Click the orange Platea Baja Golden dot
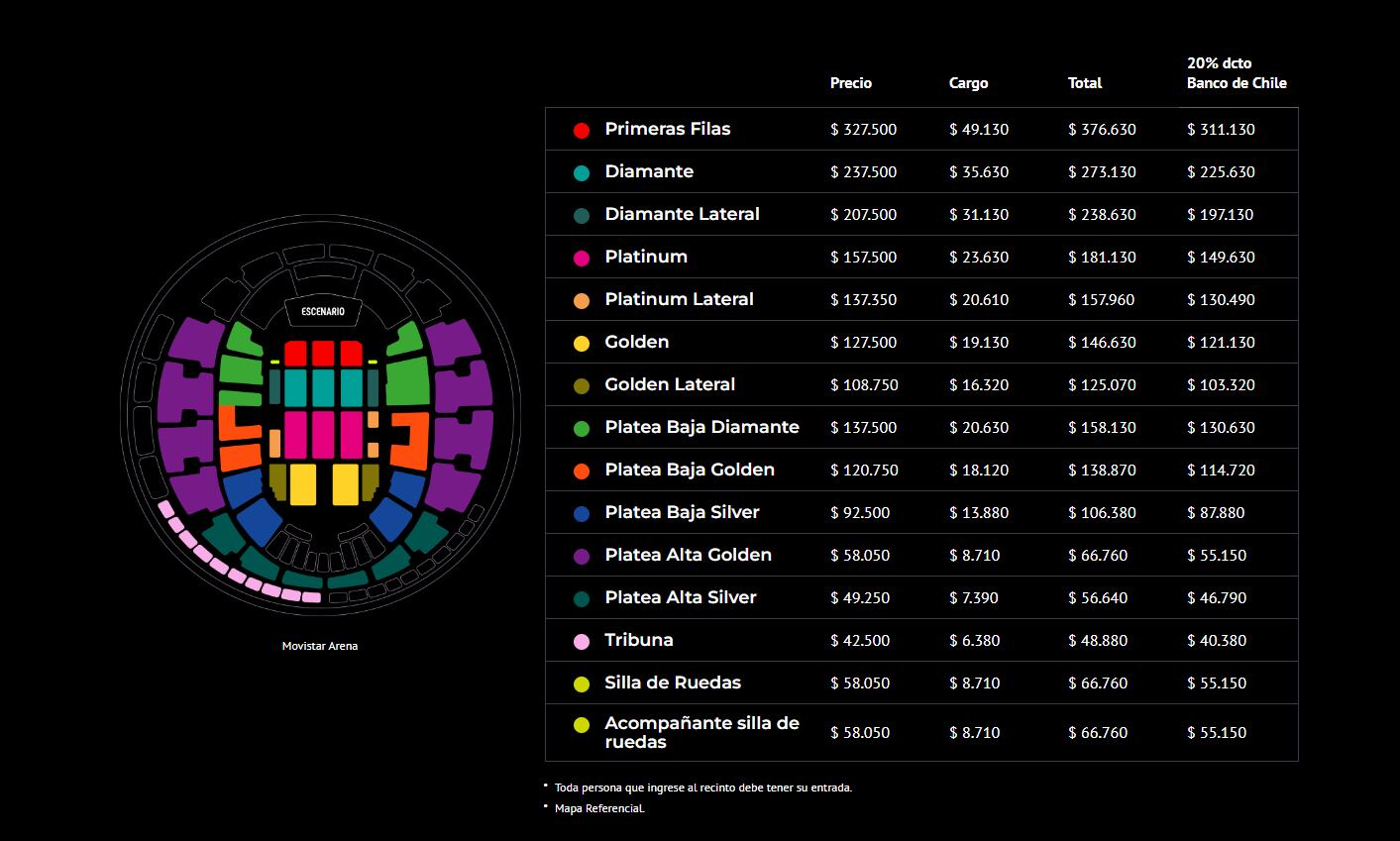The width and height of the screenshot is (1400, 841). 582,471
